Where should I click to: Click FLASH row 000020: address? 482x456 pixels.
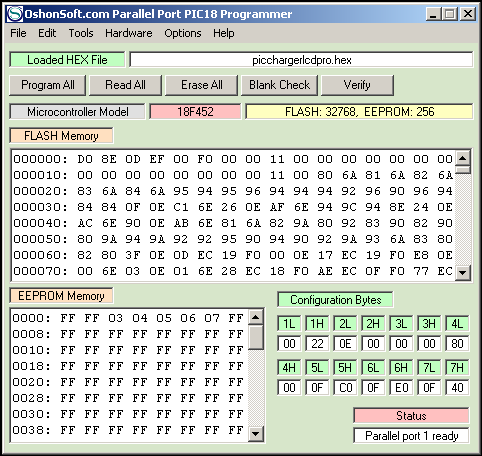(40, 191)
